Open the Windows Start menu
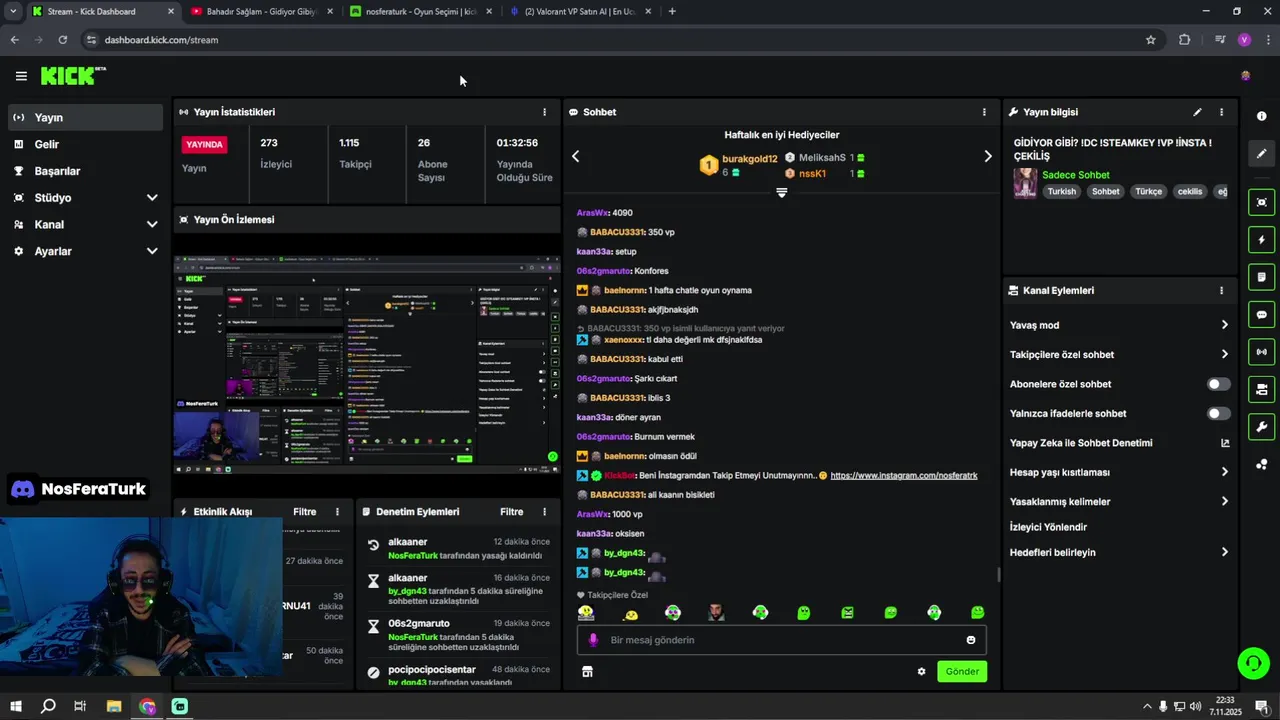1280x720 pixels. (x=15, y=707)
